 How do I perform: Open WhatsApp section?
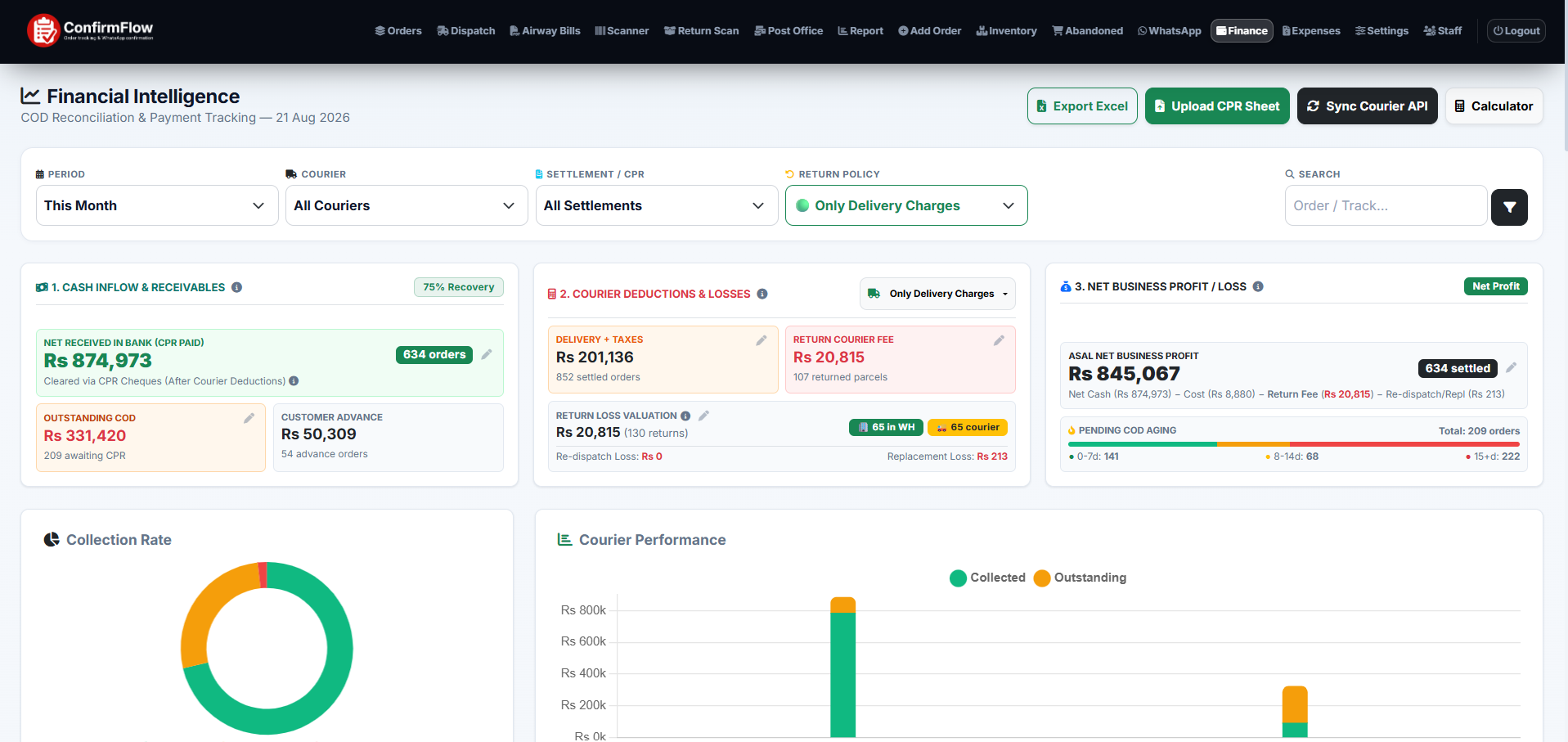1169,31
